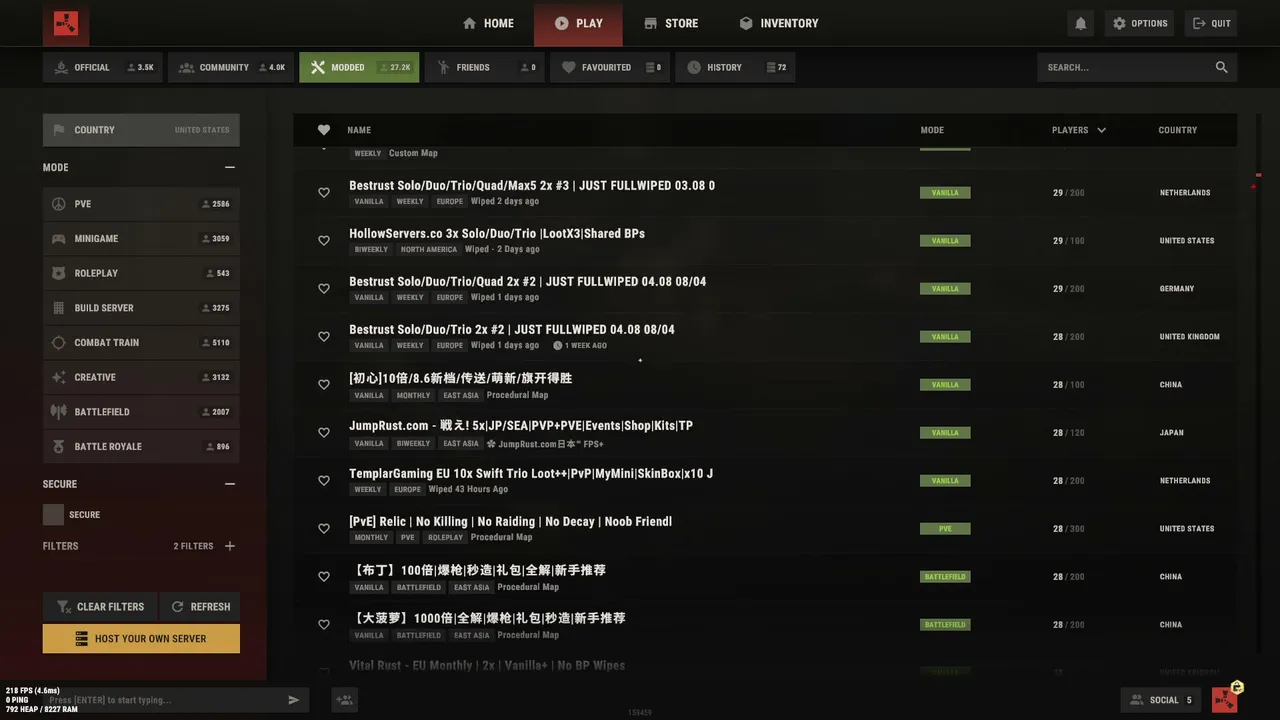The width and height of the screenshot is (1280, 720).
Task: Open the Country filter dropdown
Action: coord(141,130)
